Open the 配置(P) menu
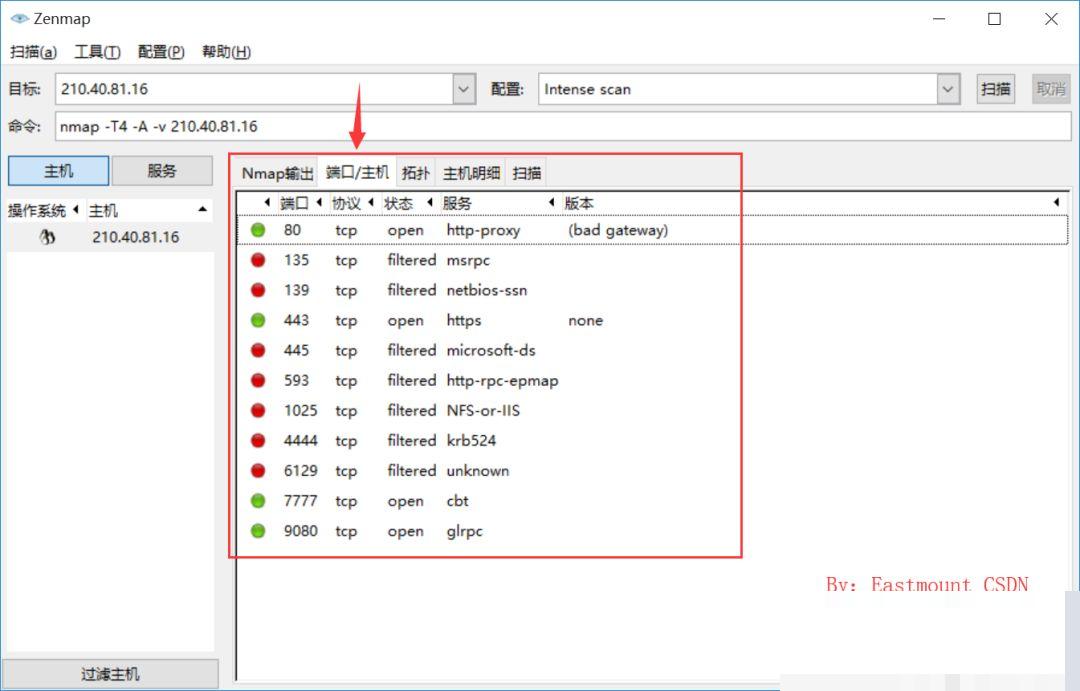The image size is (1080, 691). (161, 52)
